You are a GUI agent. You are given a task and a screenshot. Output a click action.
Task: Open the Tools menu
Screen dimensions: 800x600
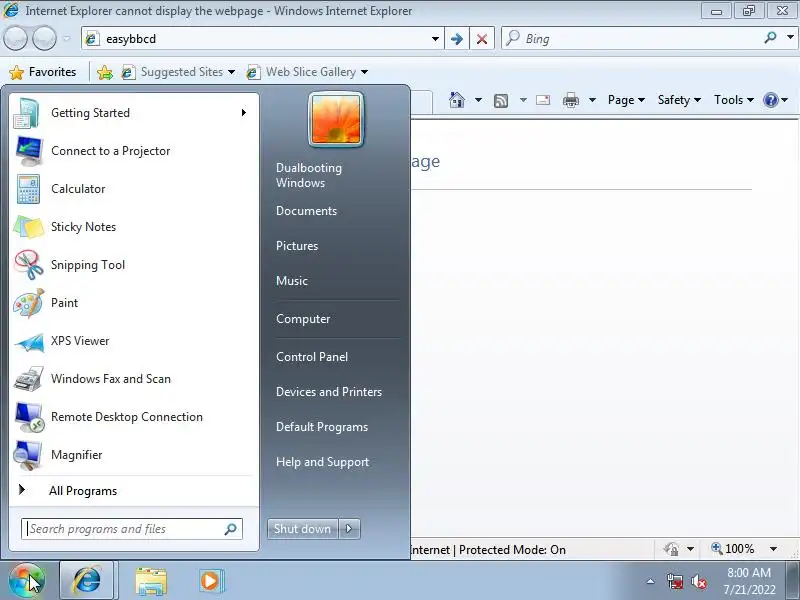(x=734, y=100)
